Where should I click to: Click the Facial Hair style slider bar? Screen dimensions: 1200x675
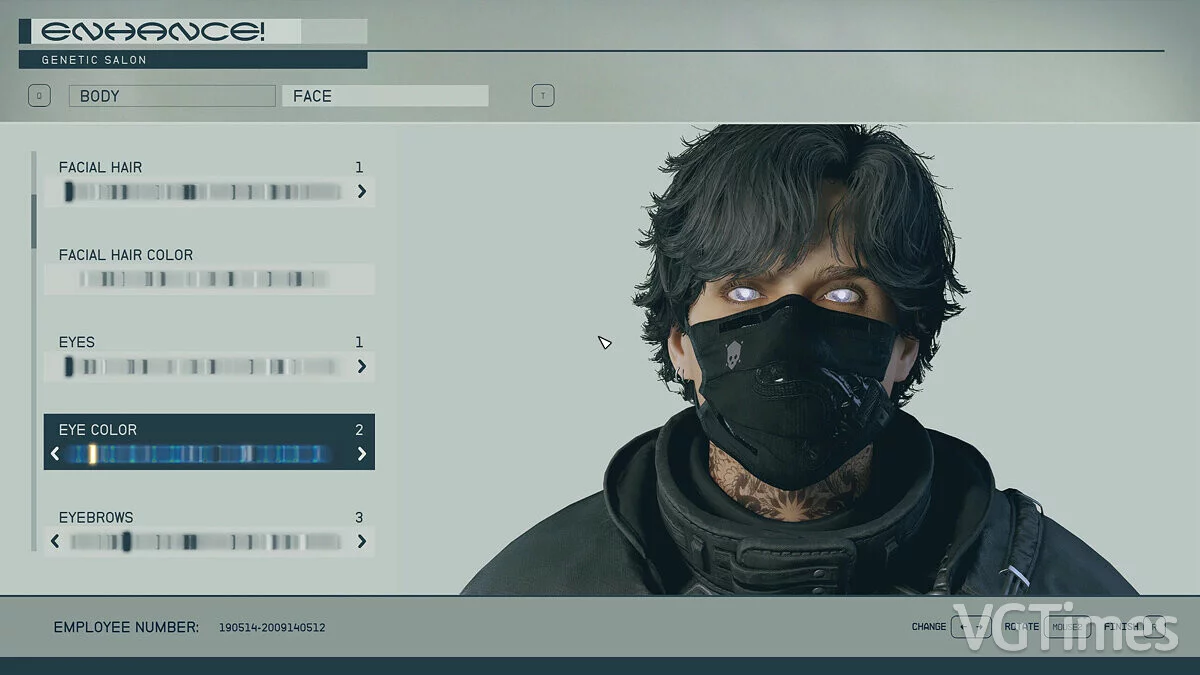click(x=205, y=191)
